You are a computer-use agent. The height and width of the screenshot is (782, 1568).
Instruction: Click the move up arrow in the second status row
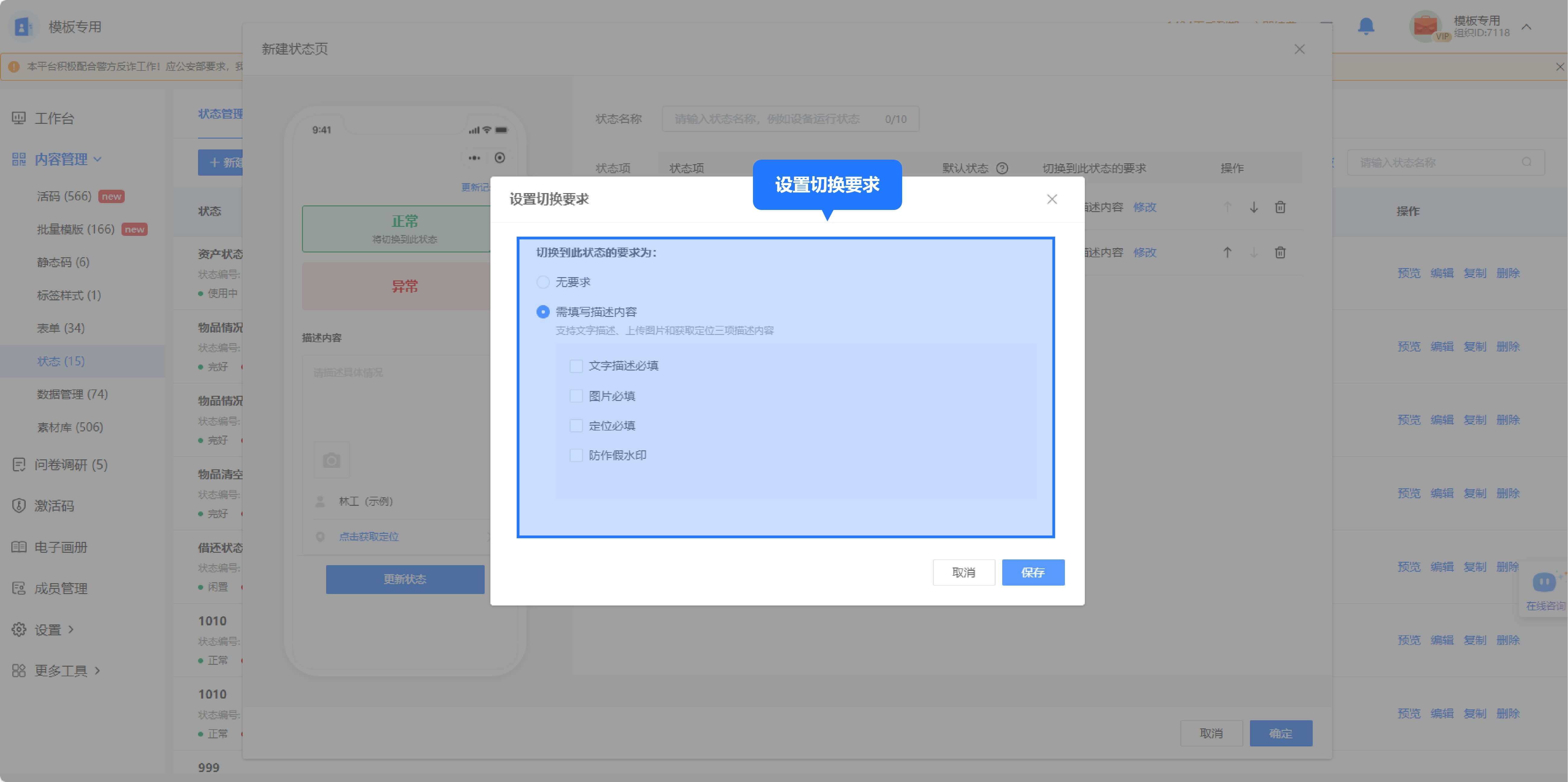[1227, 252]
